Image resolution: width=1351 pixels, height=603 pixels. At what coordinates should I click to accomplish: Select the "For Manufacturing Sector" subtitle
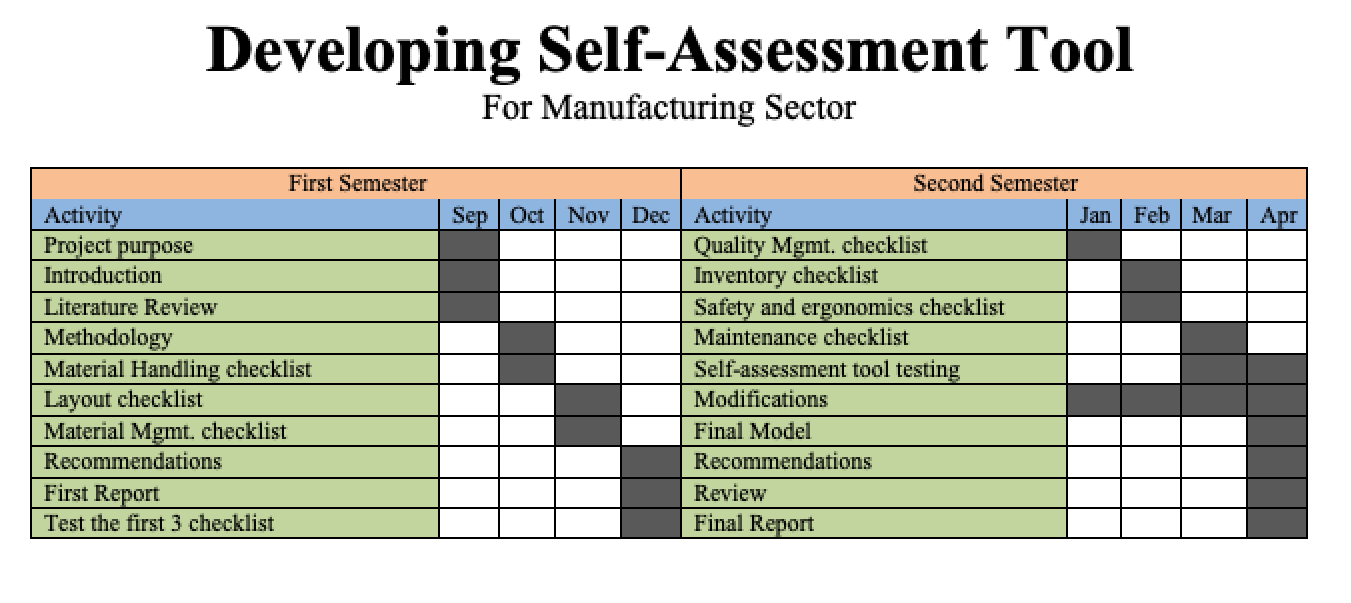click(669, 107)
